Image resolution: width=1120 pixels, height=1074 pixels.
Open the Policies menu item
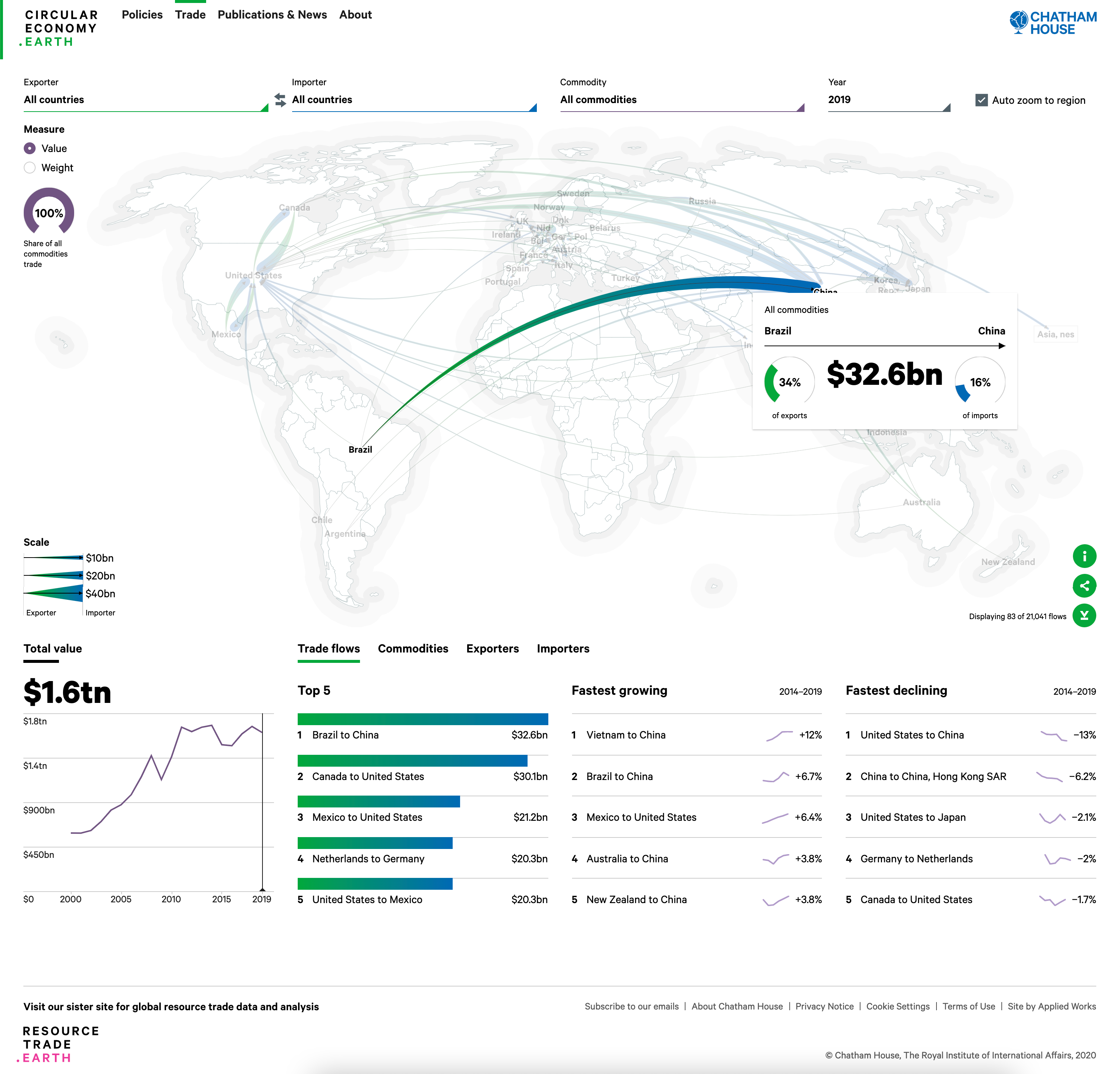click(x=142, y=15)
